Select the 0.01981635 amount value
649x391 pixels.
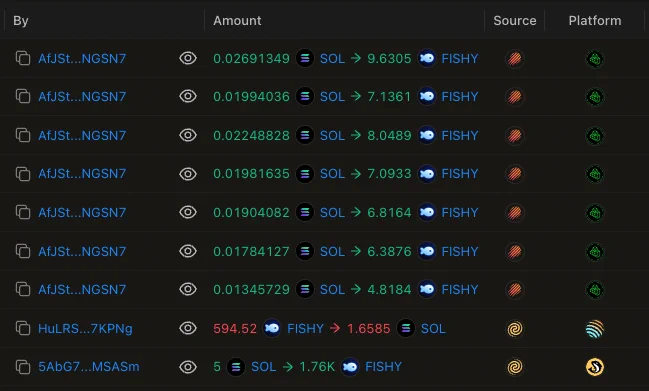[x=251, y=174]
